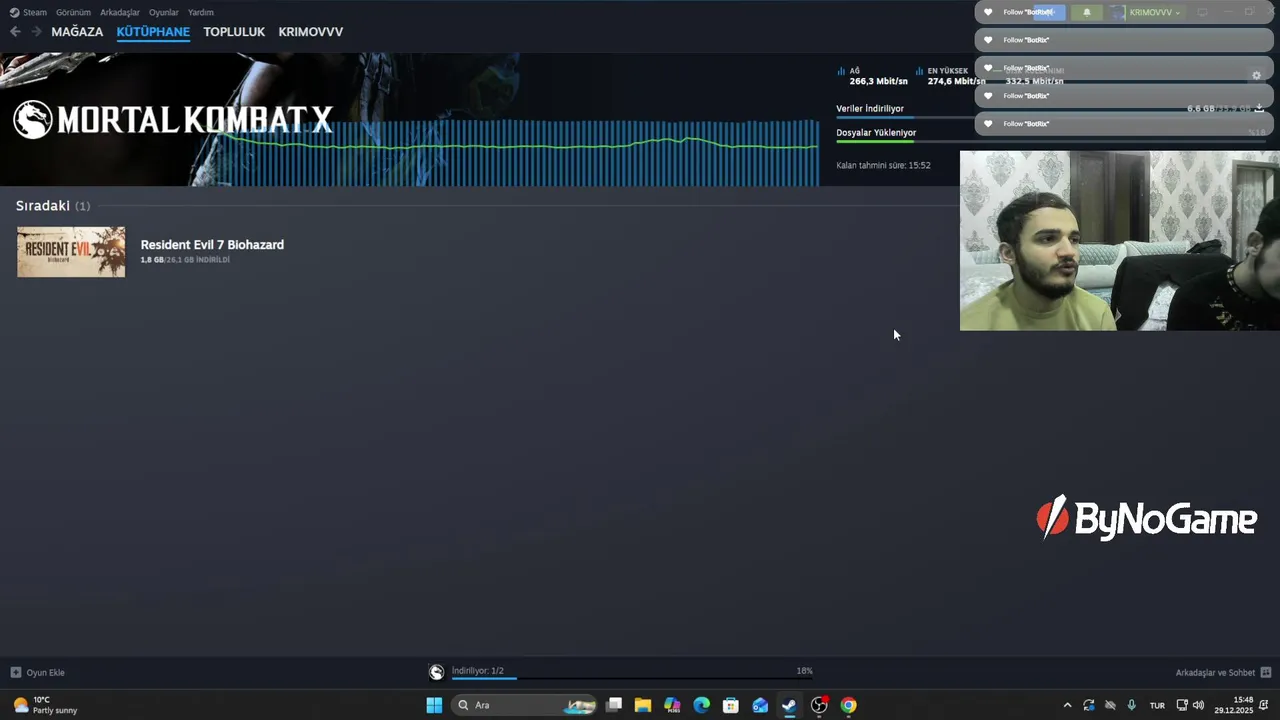Click the friends chat icon

tap(1266, 673)
